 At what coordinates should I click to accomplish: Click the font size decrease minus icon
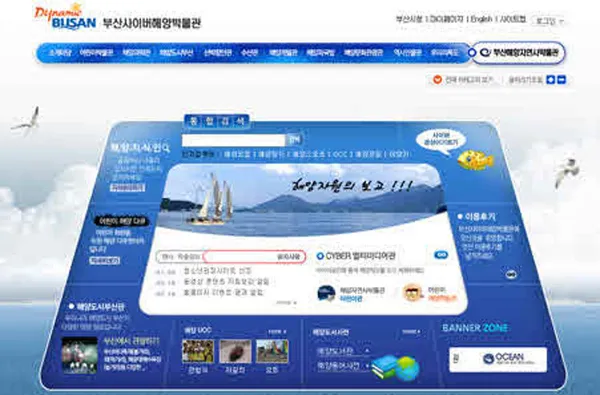[562, 80]
